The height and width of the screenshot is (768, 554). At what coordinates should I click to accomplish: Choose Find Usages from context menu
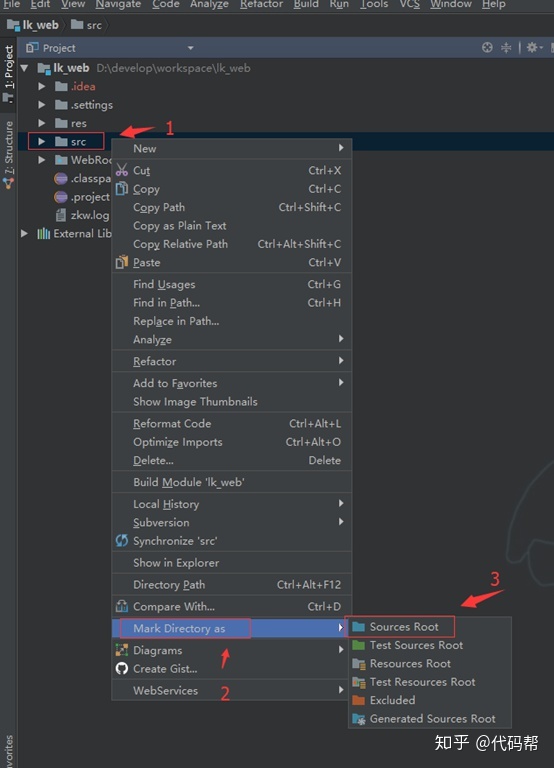tap(232, 284)
